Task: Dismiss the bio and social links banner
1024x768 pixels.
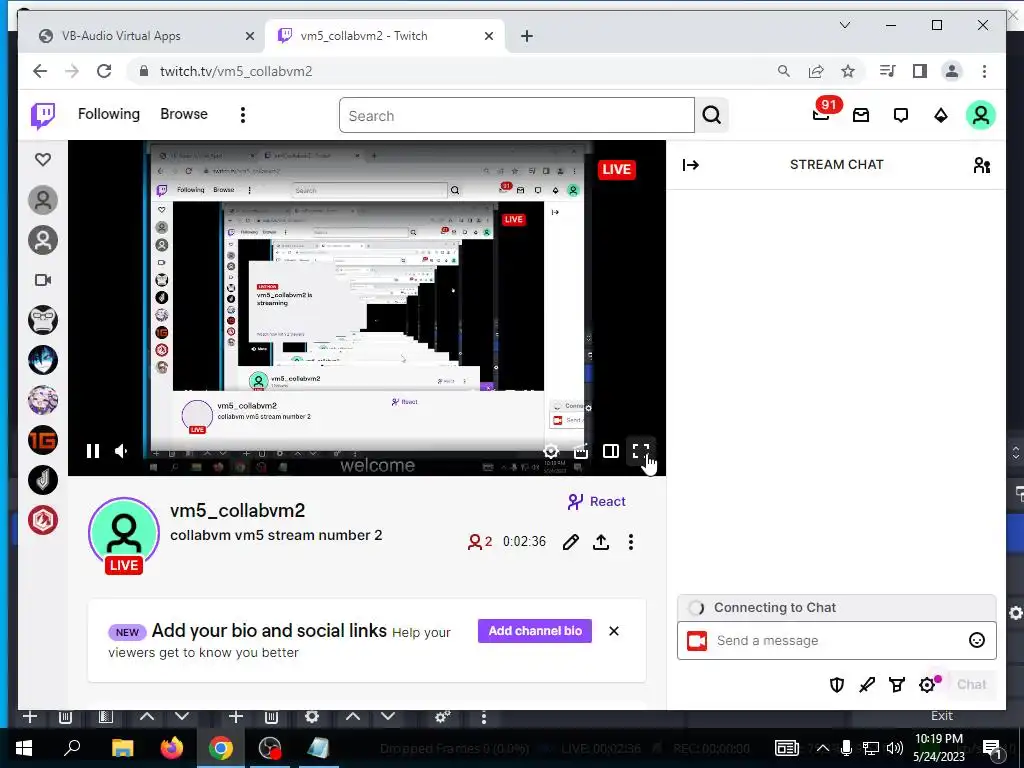Action: pos(614,631)
